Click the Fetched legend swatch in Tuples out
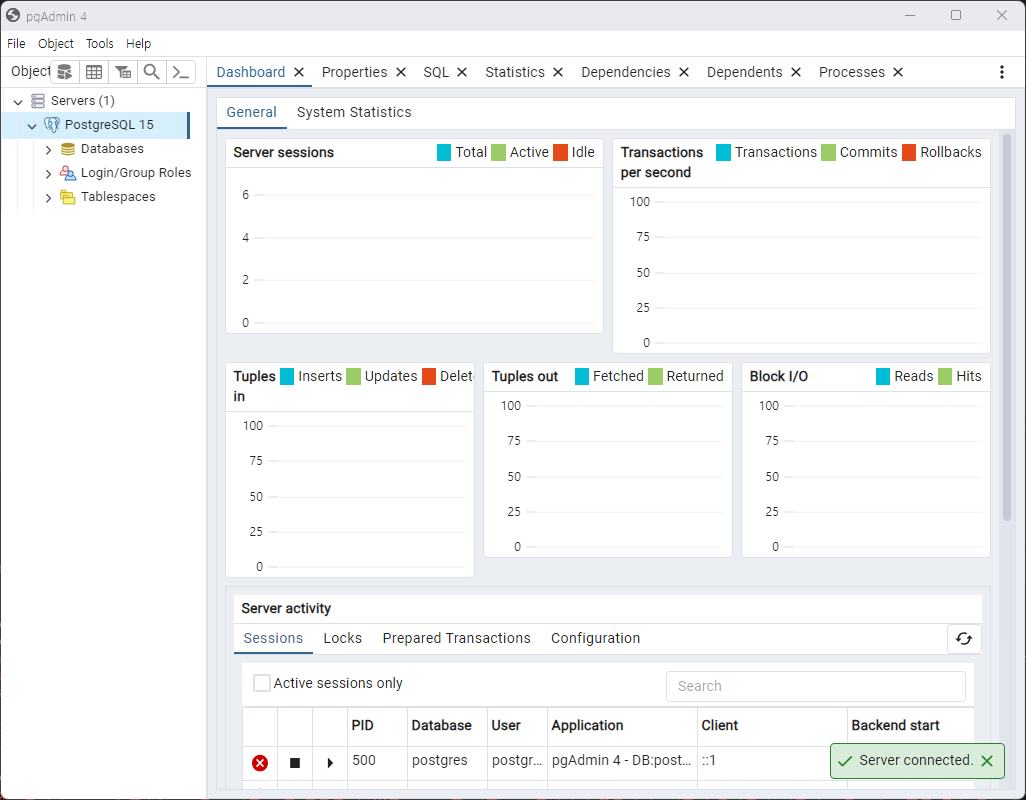 pyautogui.click(x=582, y=377)
